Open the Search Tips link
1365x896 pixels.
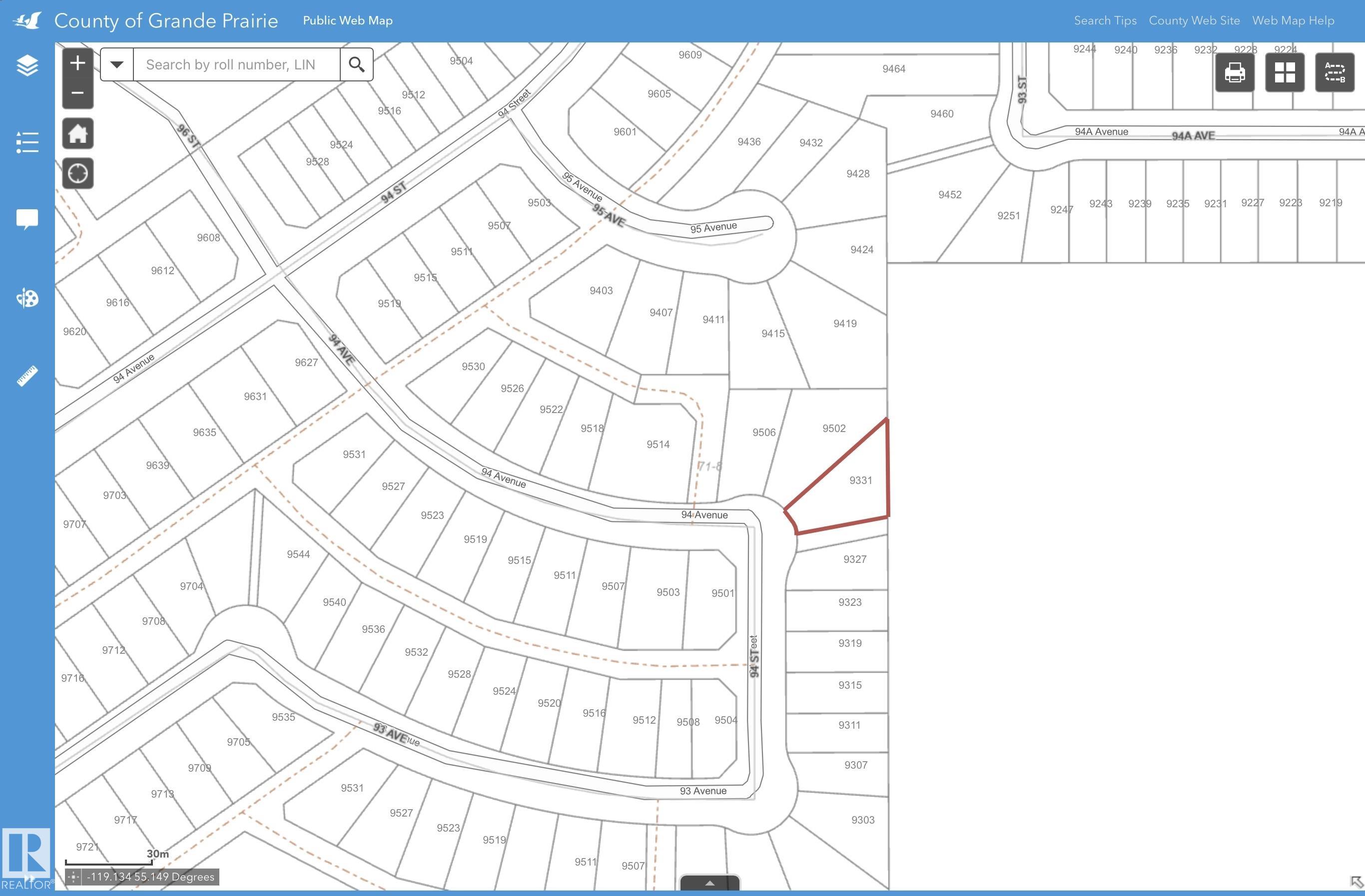[x=1105, y=20]
